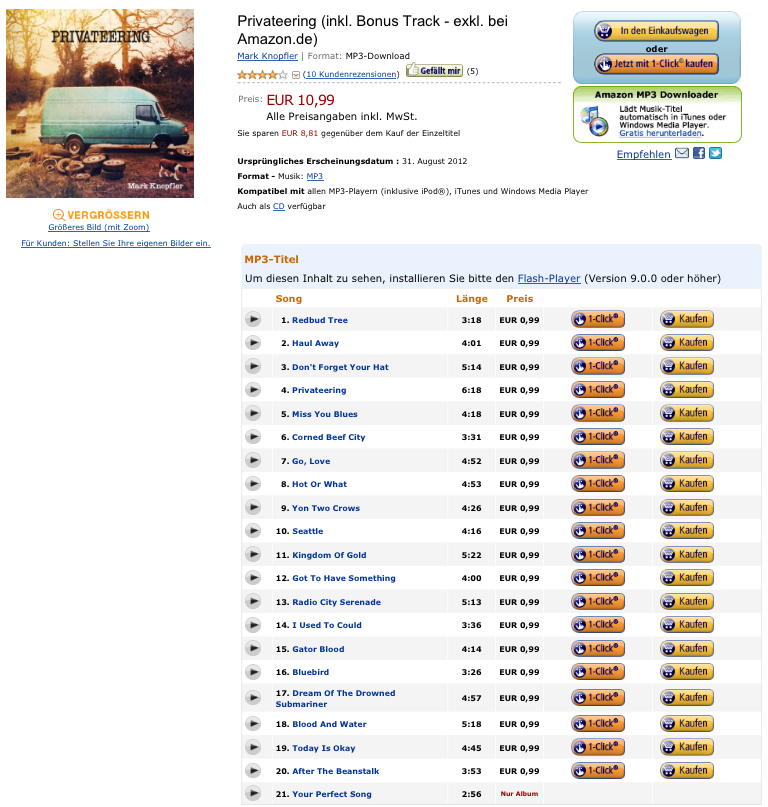Share album on Twitter icon

(715, 153)
